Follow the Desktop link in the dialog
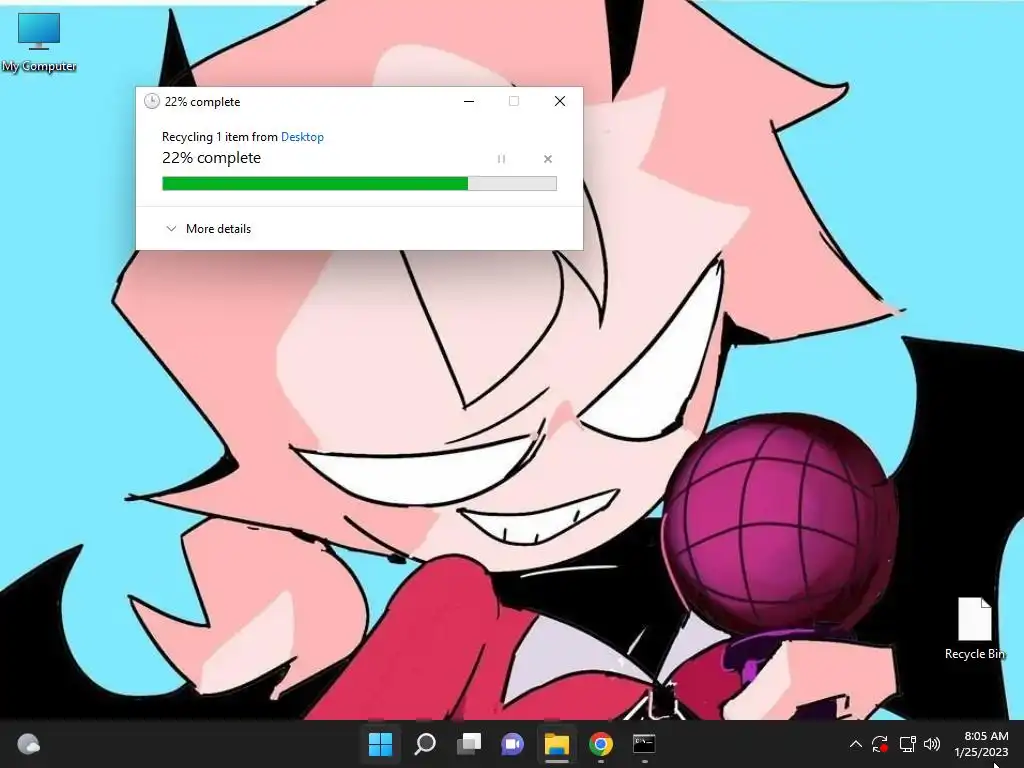The image size is (1024, 768). click(302, 136)
